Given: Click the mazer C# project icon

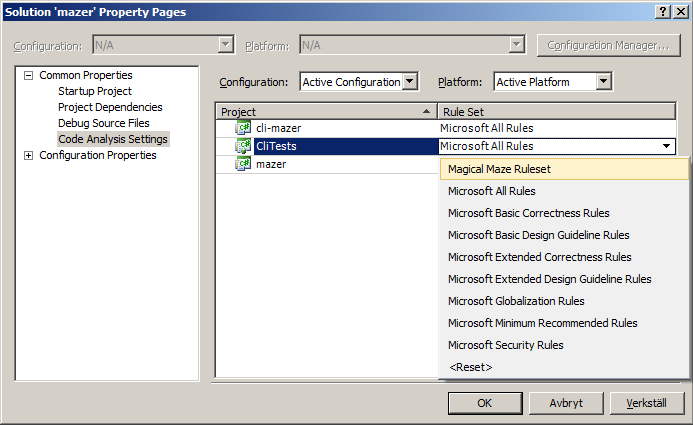Looking at the screenshot, I should pos(243,164).
